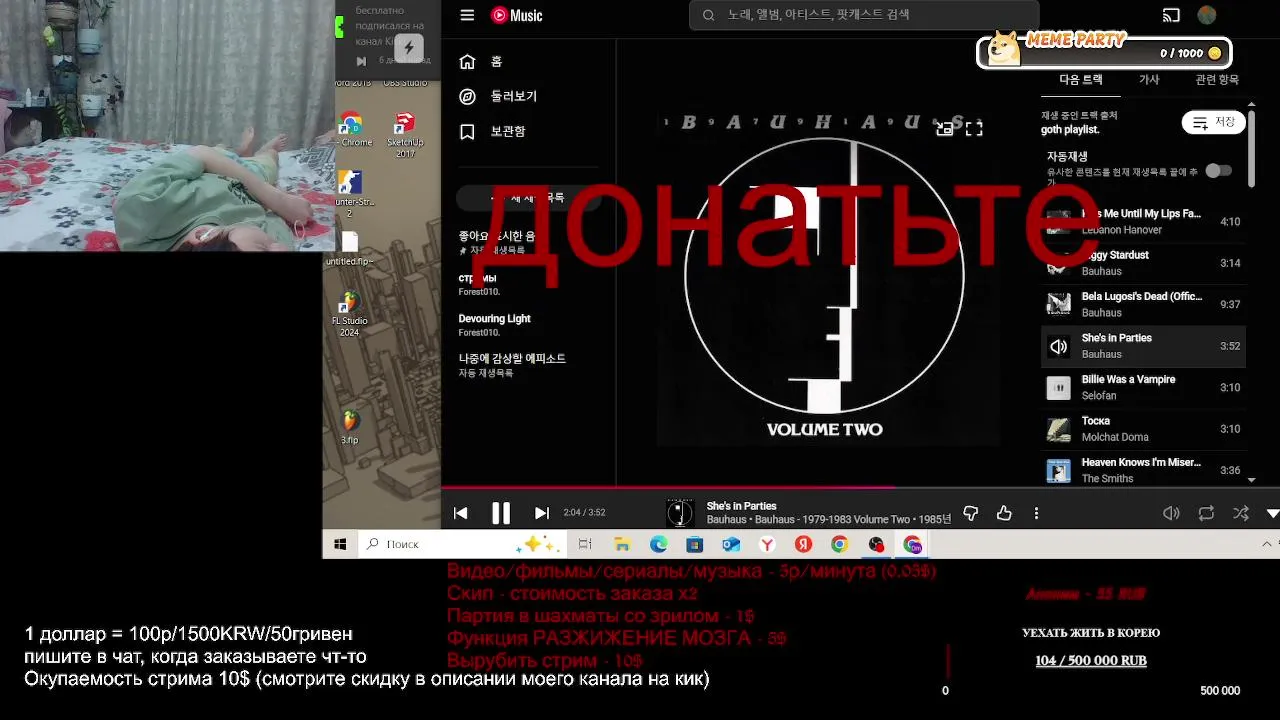This screenshot has height=720, width=1280.
Task: Pause the playing song
Action: (501, 513)
